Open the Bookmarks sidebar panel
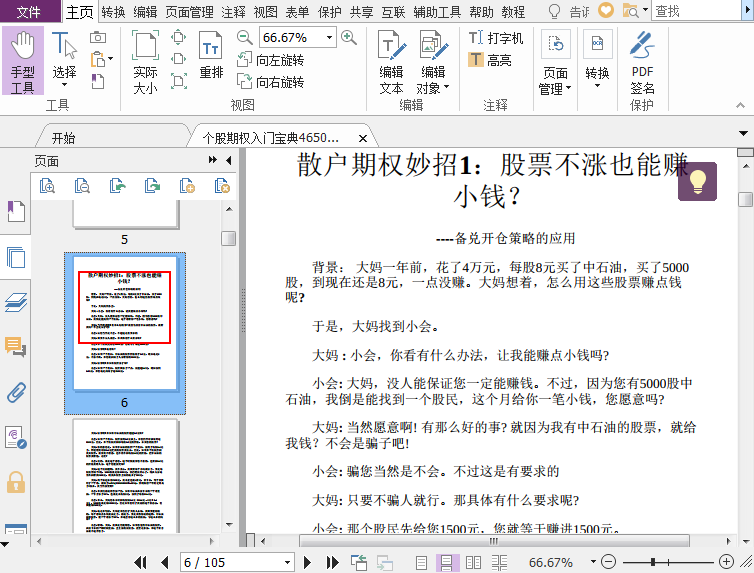 (x=16, y=212)
